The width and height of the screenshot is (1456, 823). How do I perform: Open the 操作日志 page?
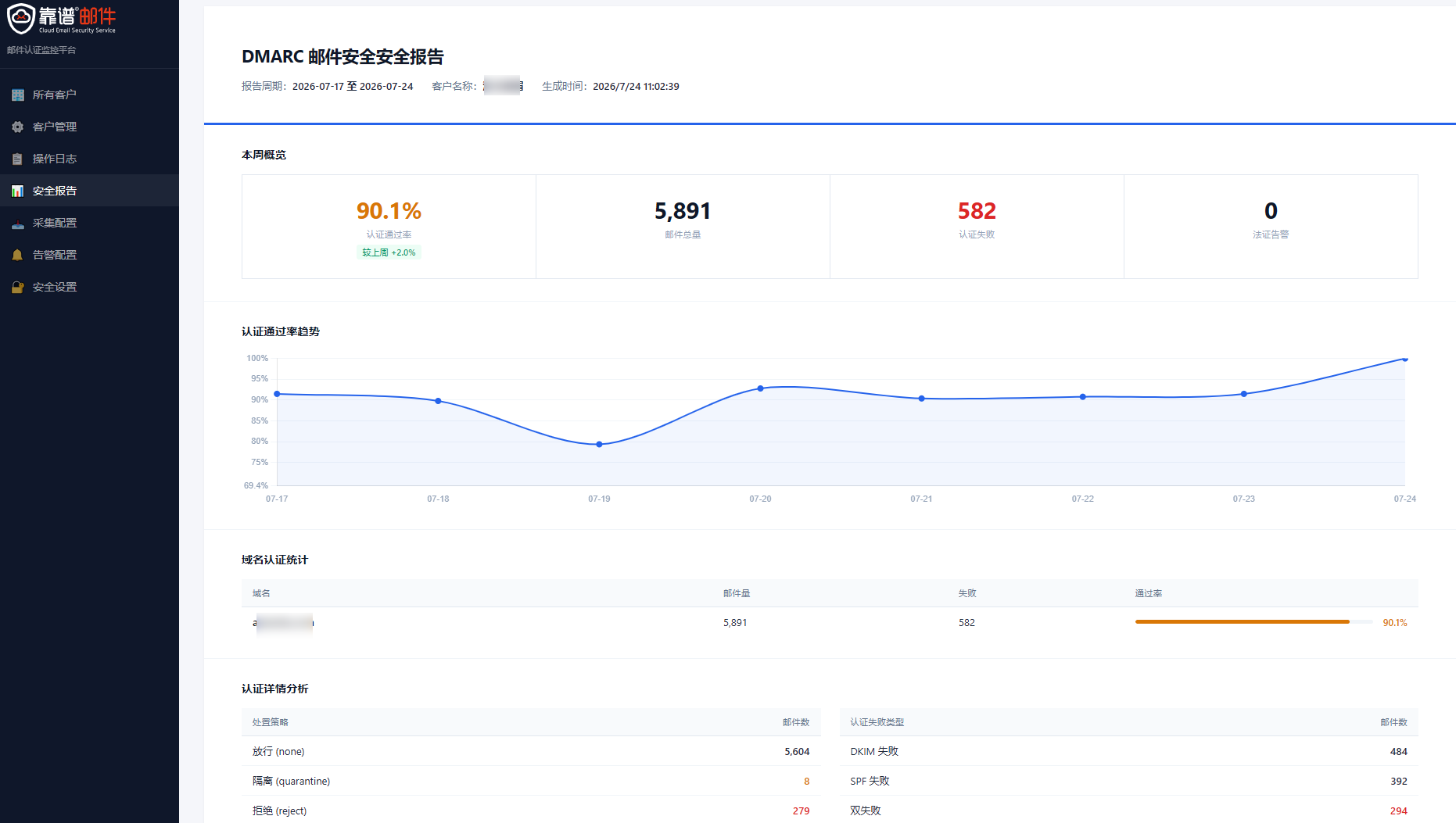click(x=89, y=159)
